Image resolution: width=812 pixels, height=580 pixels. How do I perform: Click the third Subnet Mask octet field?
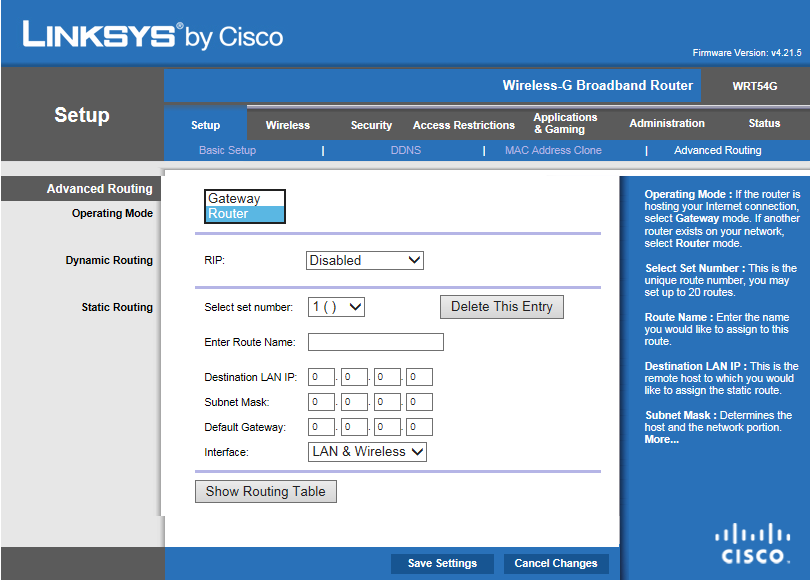pyautogui.click(x=387, y=402)
